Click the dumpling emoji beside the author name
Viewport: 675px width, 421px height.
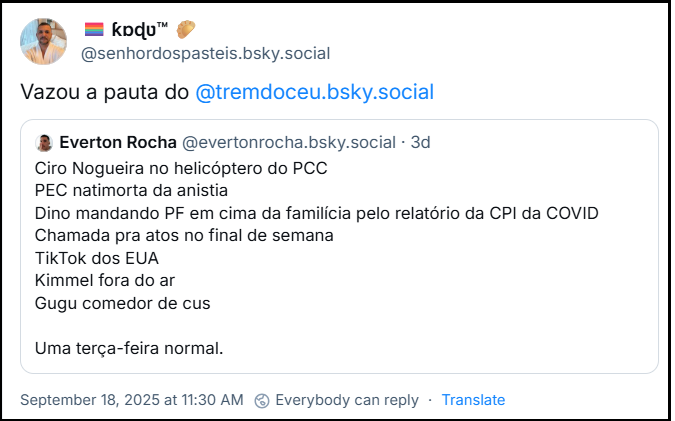click(186, 29)
